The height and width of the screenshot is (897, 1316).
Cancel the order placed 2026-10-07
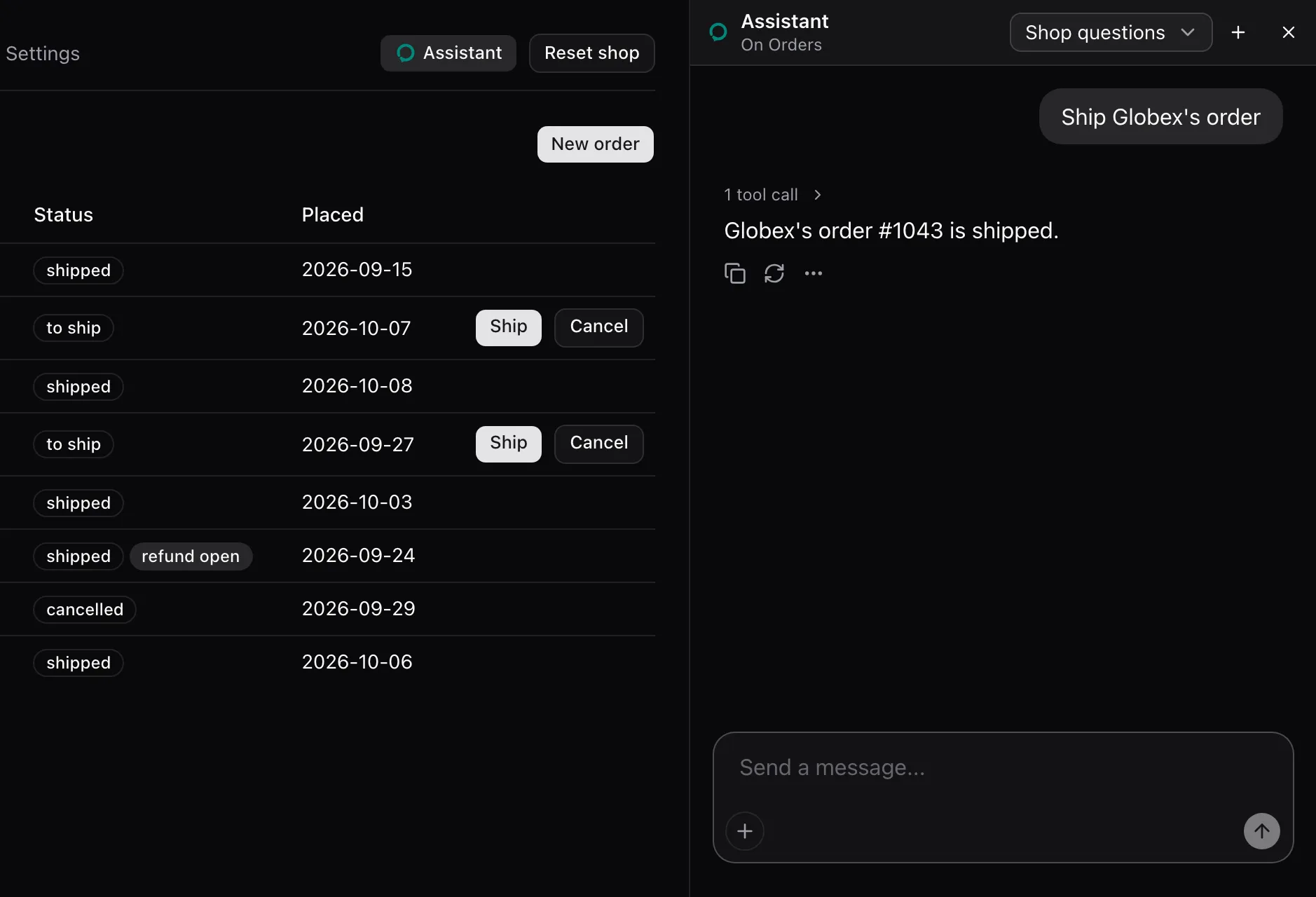tap(599, 327)
